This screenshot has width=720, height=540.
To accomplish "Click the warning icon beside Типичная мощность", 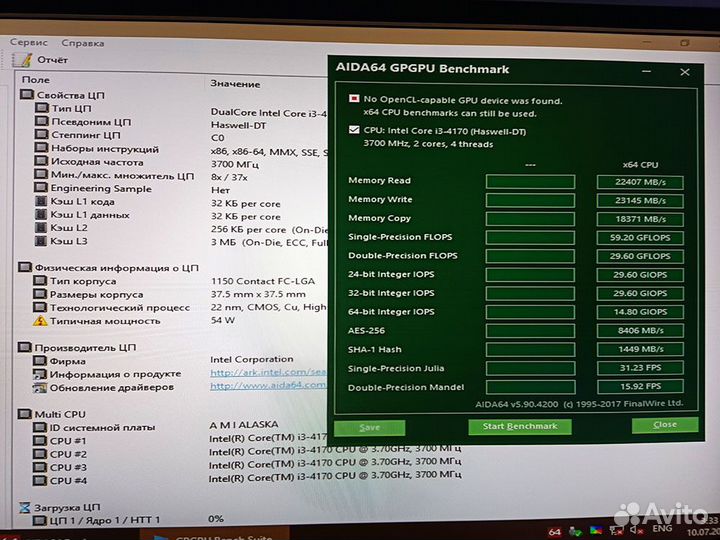I will pyautogui.click(x=40, y=321).
